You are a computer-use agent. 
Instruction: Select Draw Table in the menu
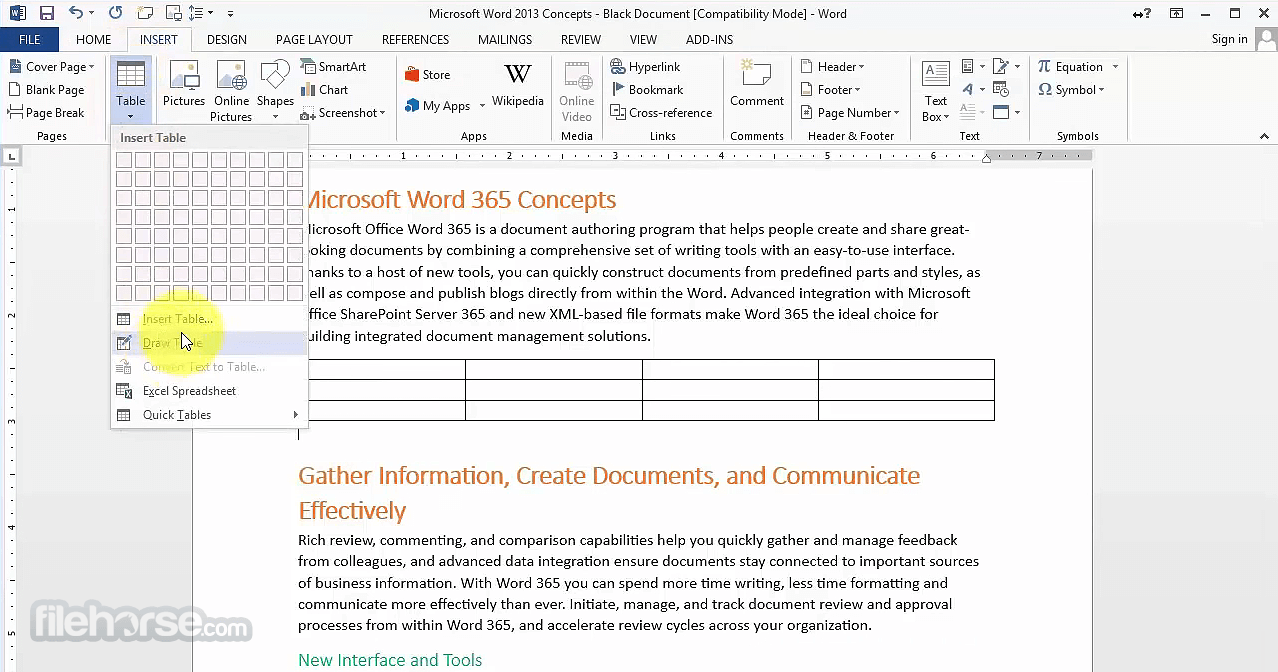pos(209,343)
